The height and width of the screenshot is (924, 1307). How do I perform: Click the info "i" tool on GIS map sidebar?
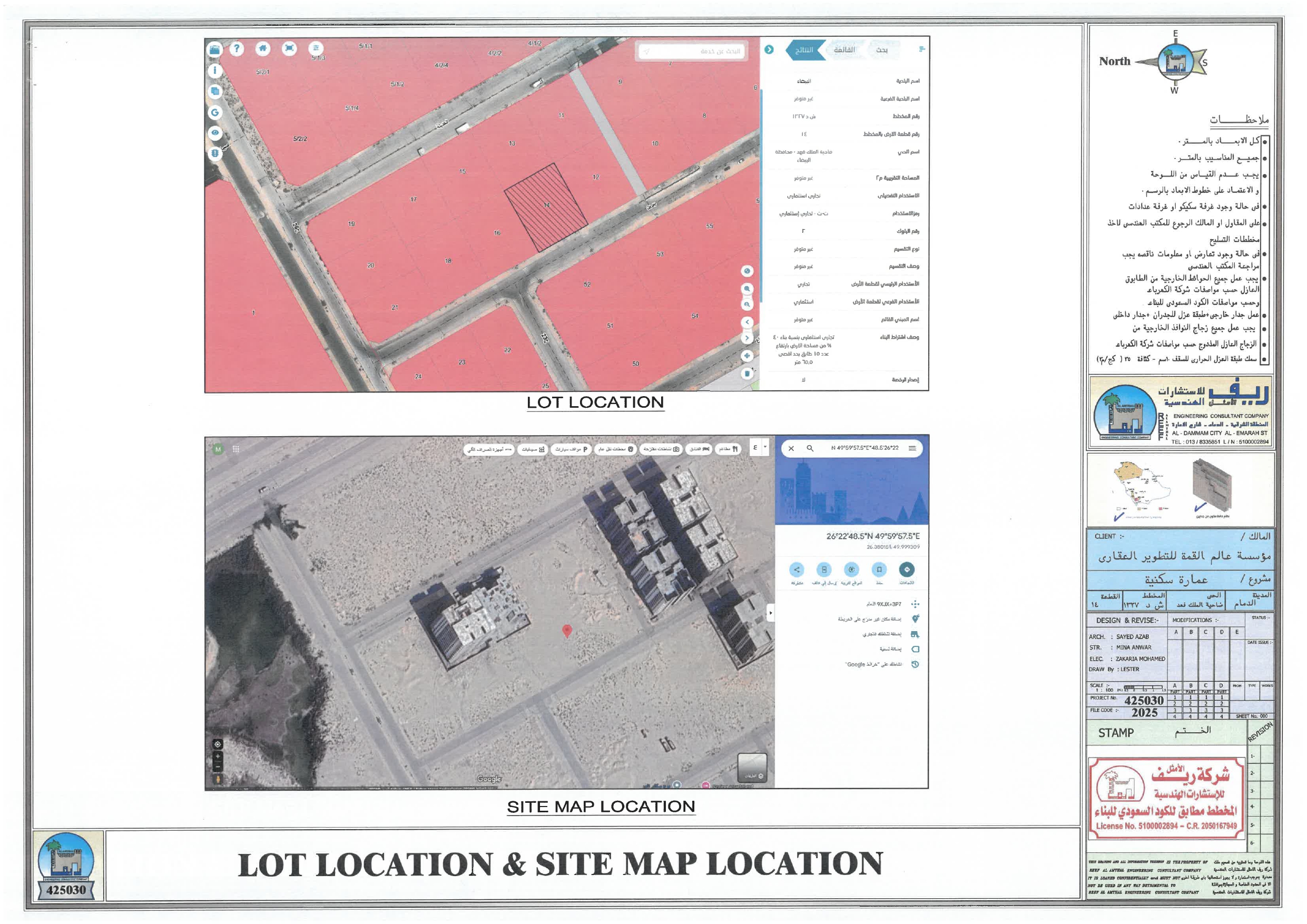[215, 71]
